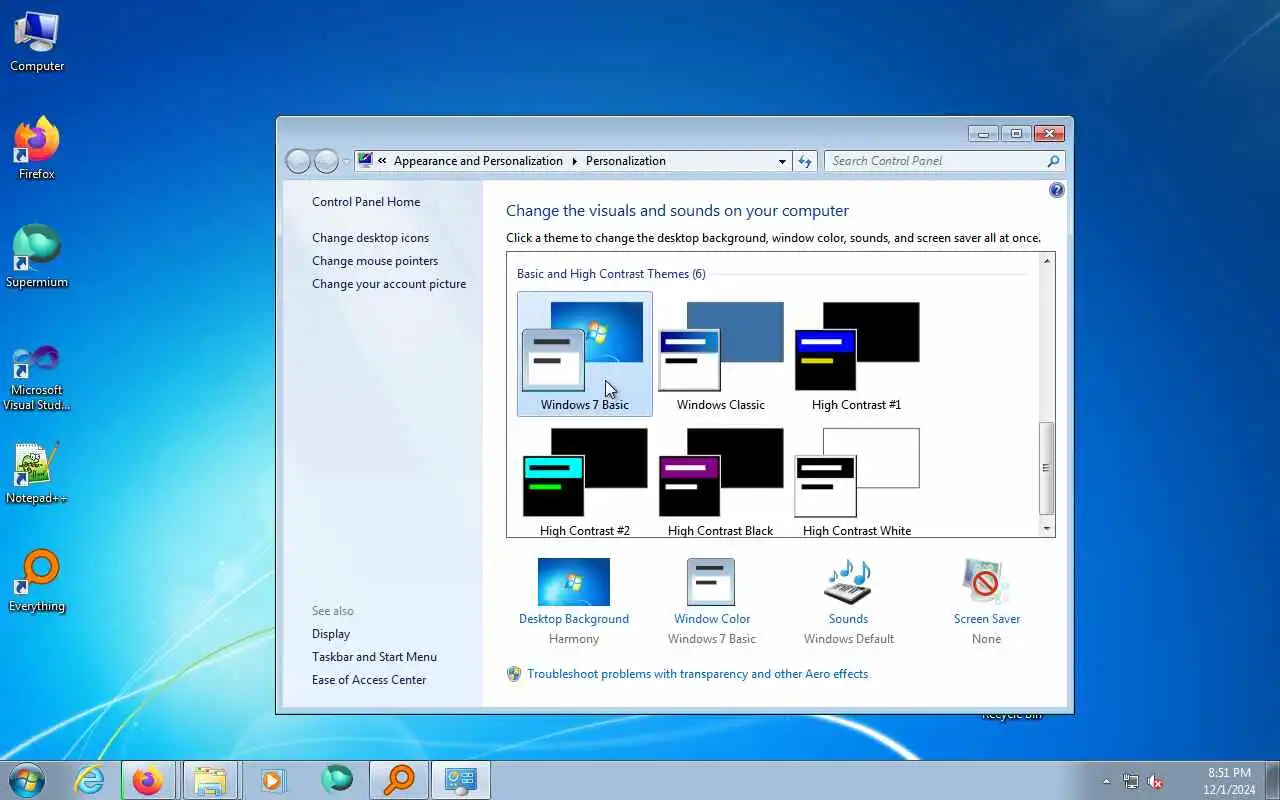Click the Appearance and Personalization breadcrumb
Screen dimensions: 1280x800
[478, 161]
